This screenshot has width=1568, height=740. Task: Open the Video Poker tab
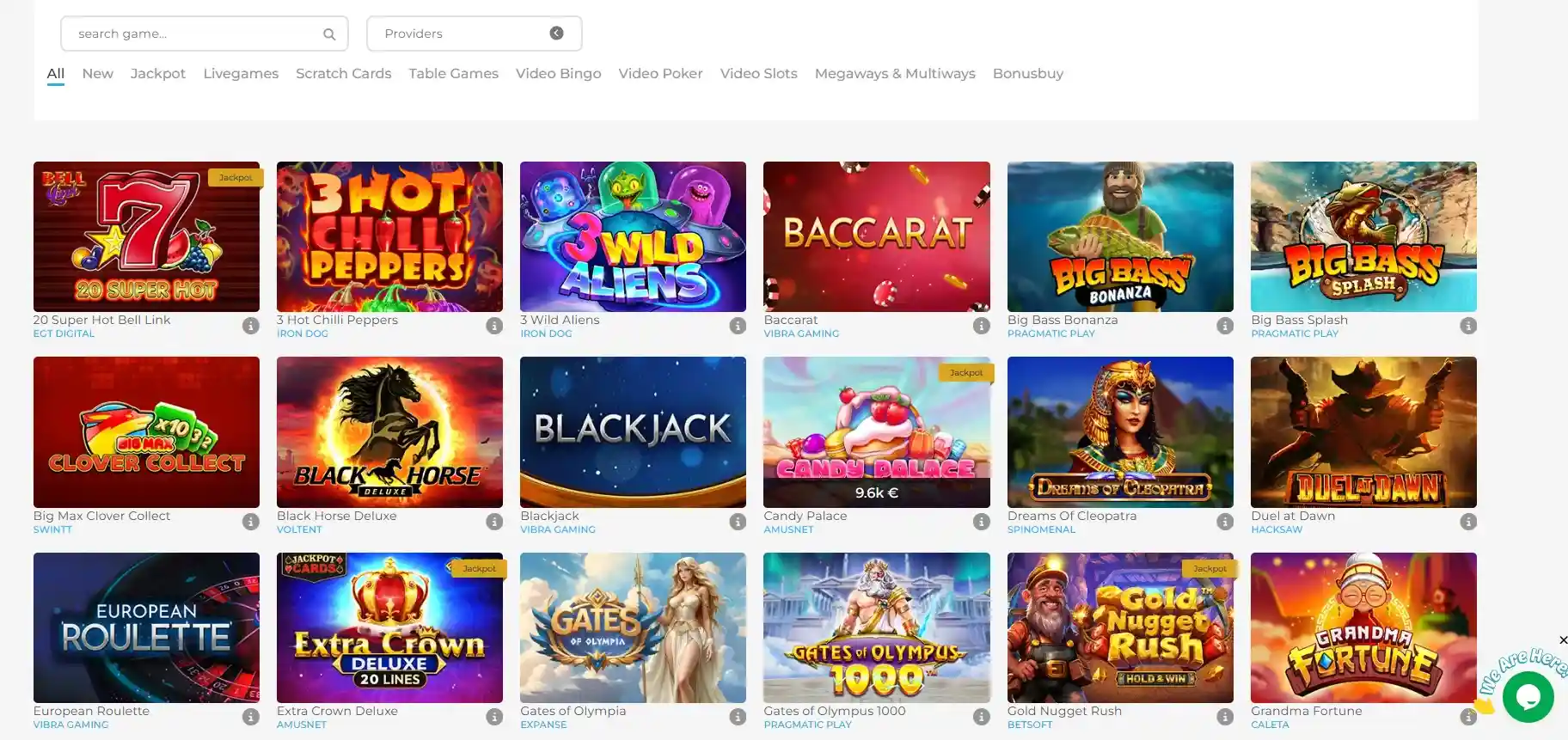(661, 74)
